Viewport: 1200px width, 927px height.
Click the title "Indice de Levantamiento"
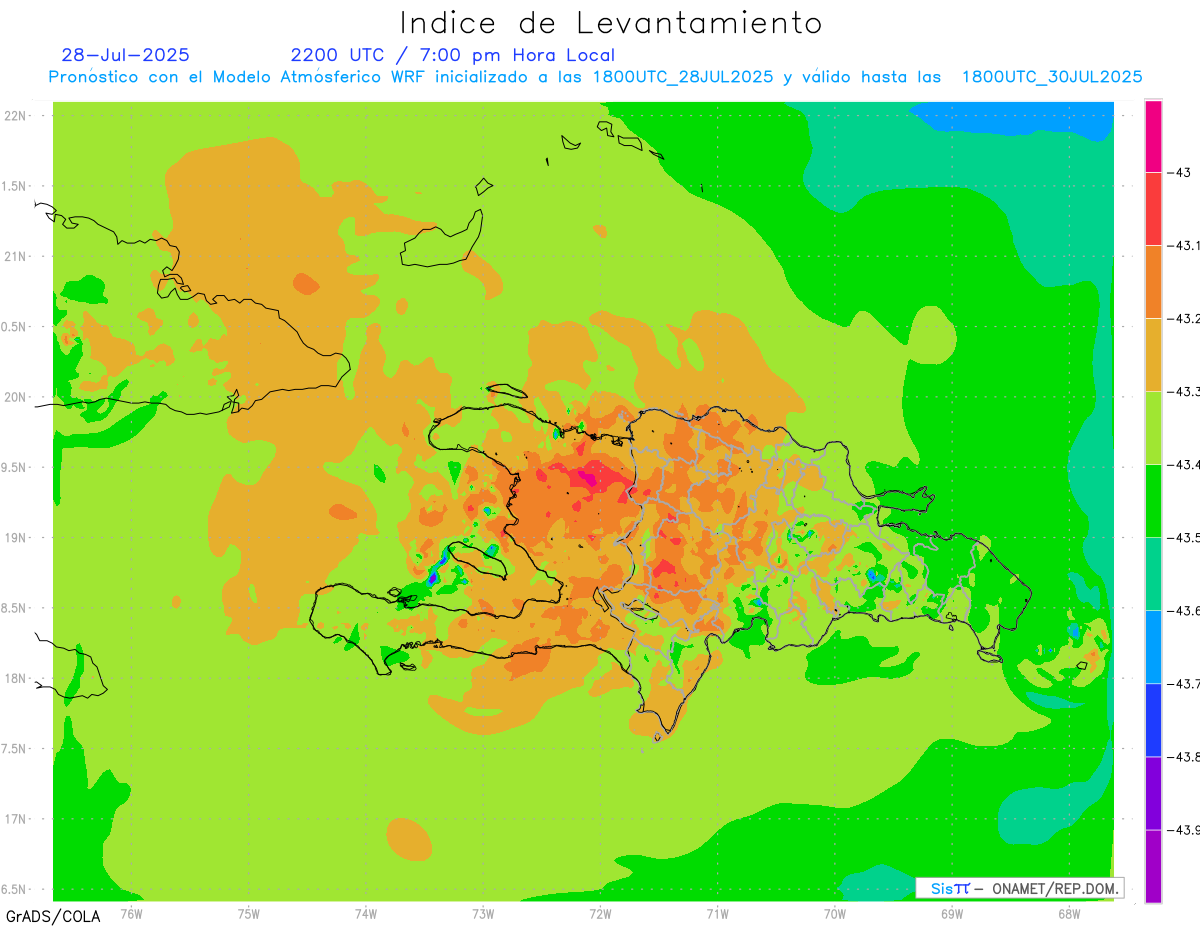coord(611,22)
